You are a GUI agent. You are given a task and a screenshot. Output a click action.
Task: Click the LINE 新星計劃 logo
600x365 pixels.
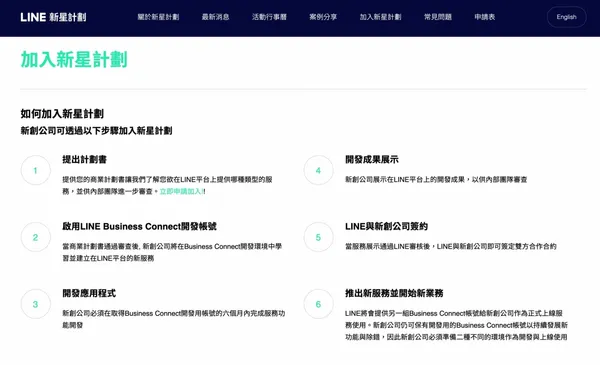point(53,17)
